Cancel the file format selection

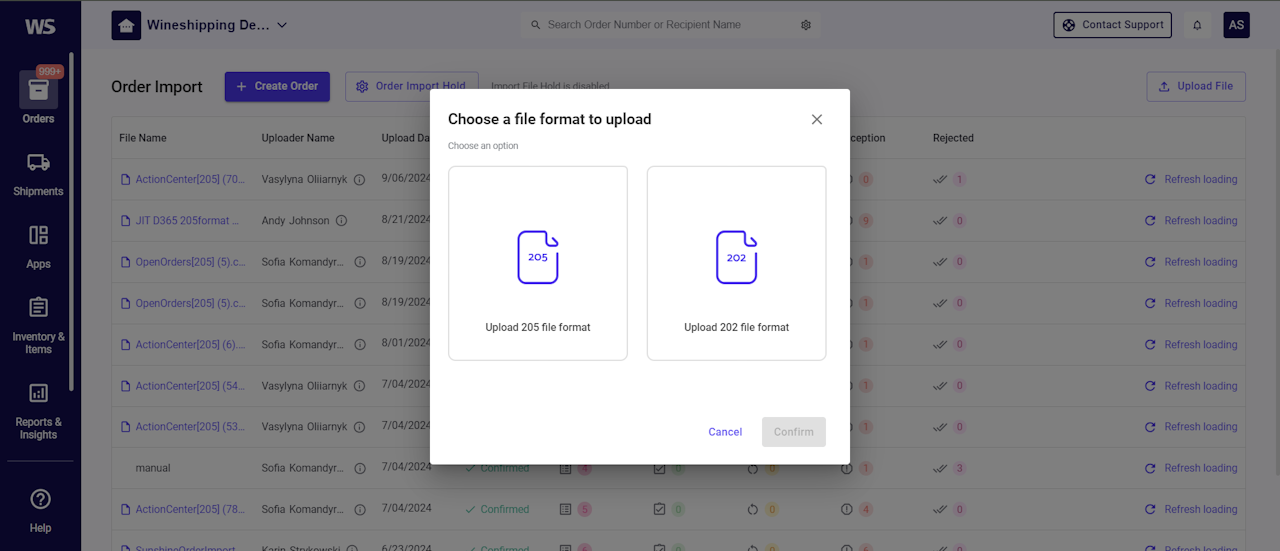(x=725, y=432)
